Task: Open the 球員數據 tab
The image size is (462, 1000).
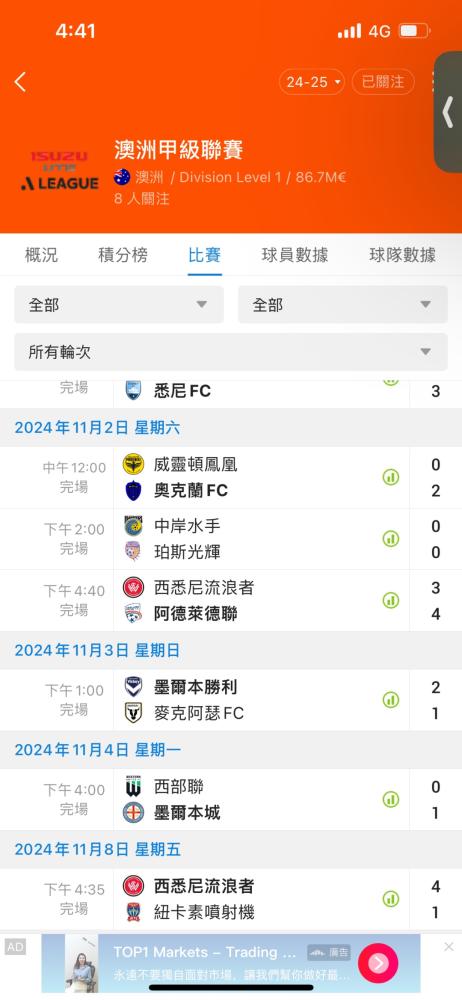Action: click(295, 255)
